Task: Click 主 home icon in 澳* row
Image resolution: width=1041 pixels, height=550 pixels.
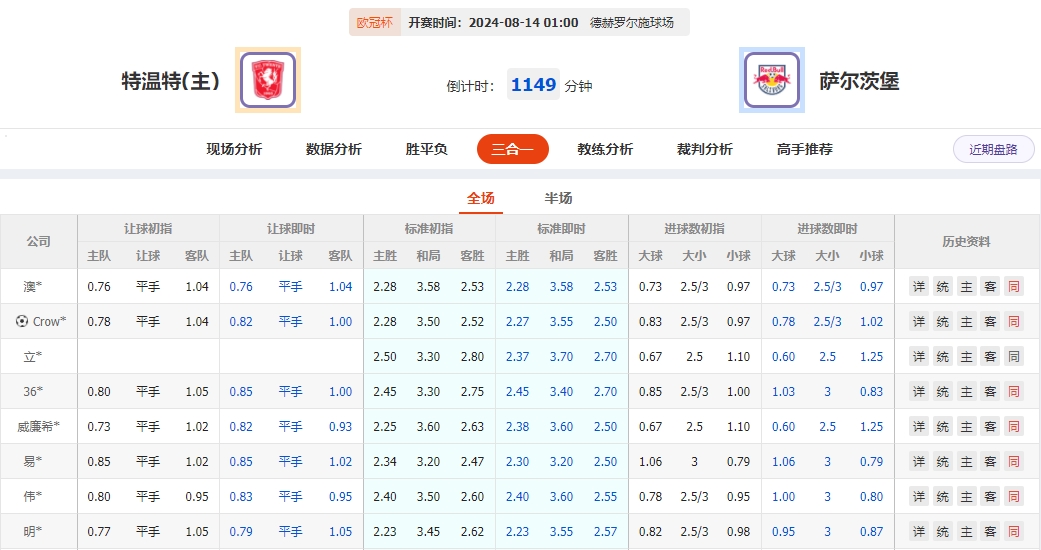Action: 967,287
